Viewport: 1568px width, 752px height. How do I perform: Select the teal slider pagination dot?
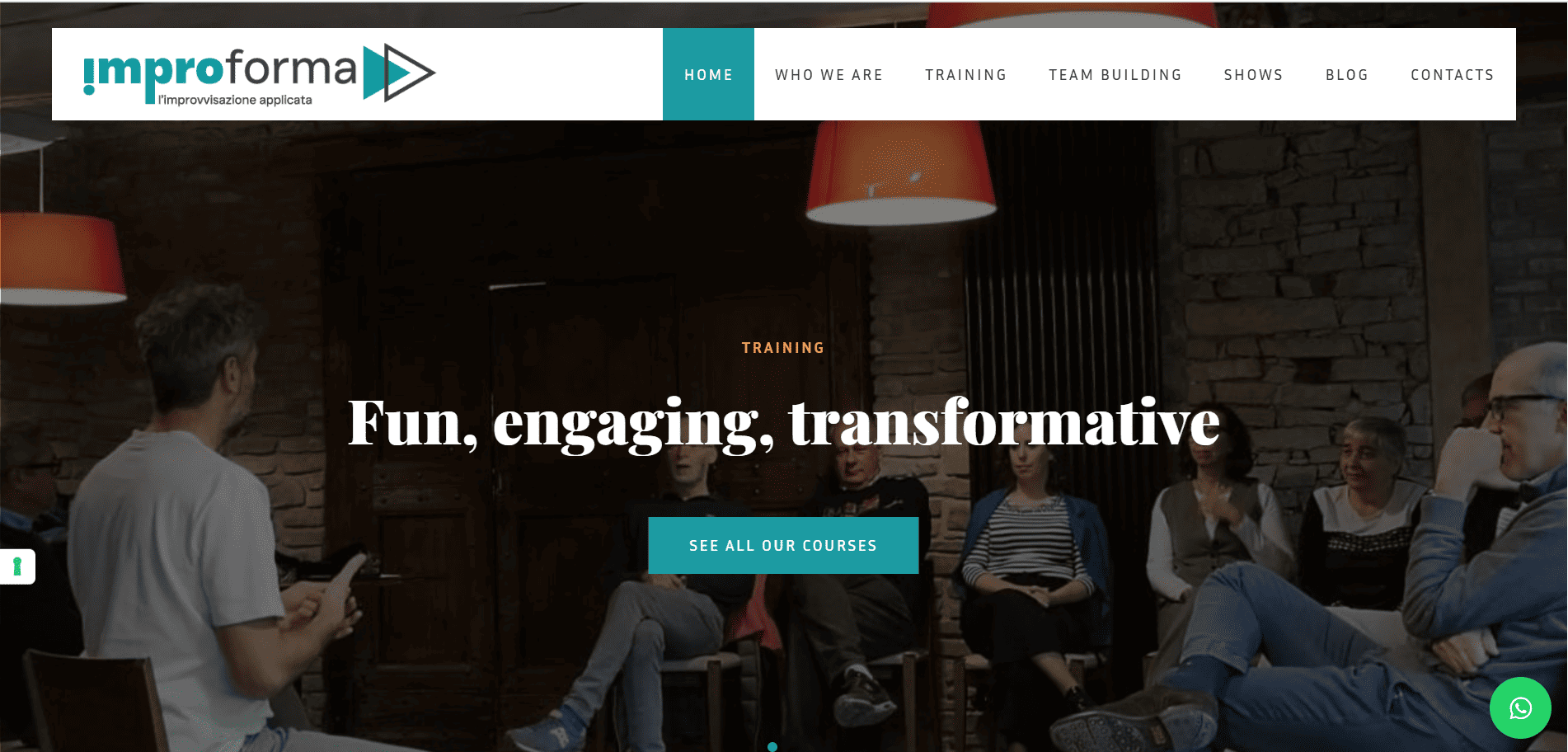(x=772, y=747)
